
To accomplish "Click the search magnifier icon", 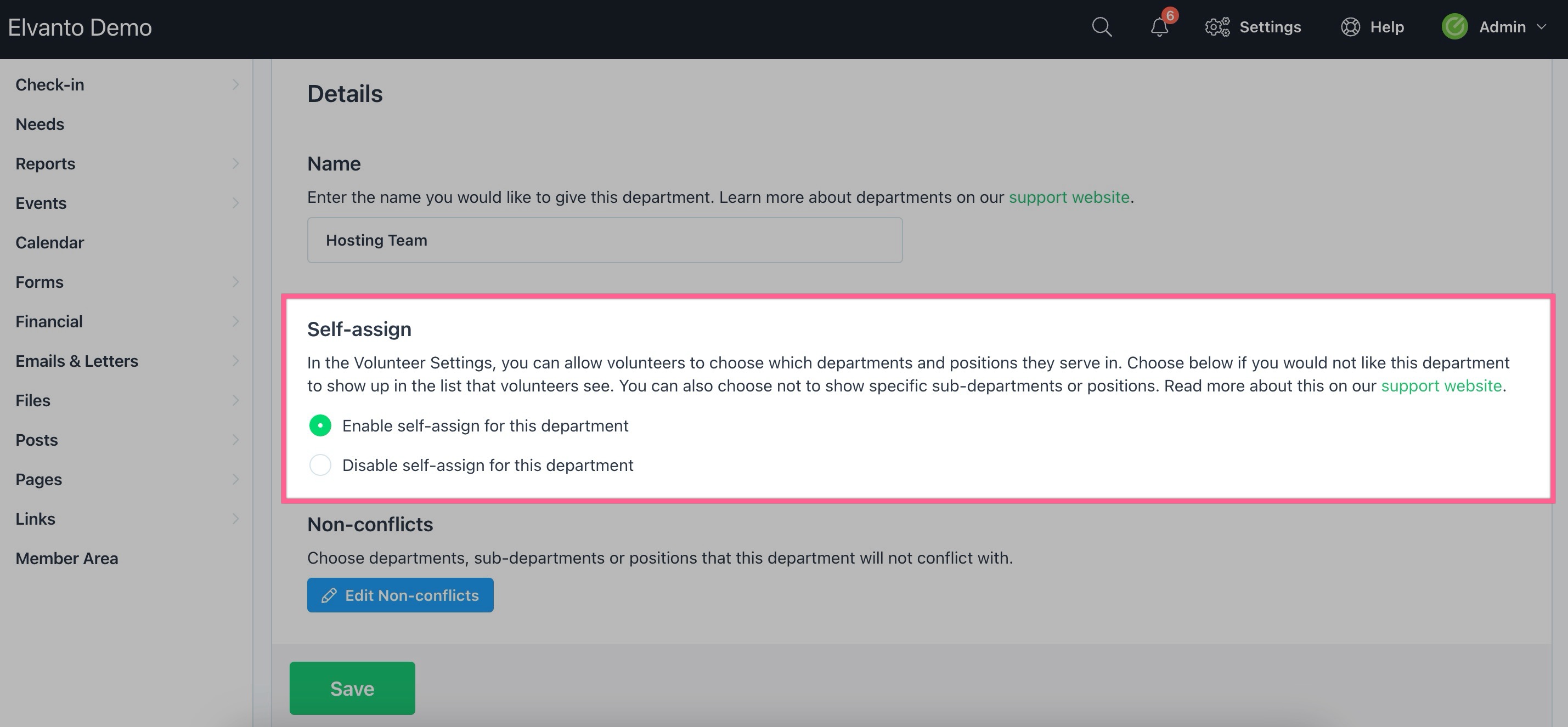I will (x=1101, y=27).
